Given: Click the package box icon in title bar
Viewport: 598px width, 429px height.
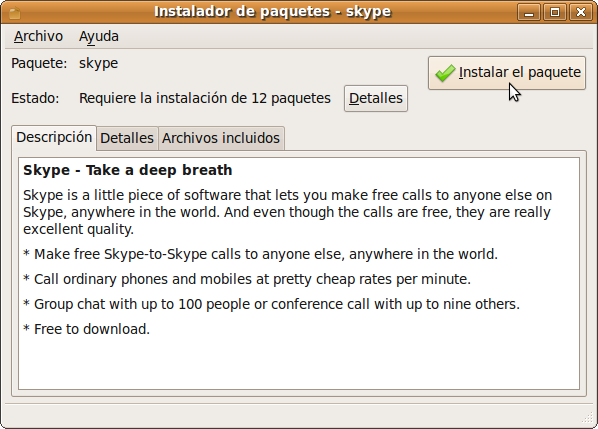Looking at the screenshot, I should coord(14,13).
